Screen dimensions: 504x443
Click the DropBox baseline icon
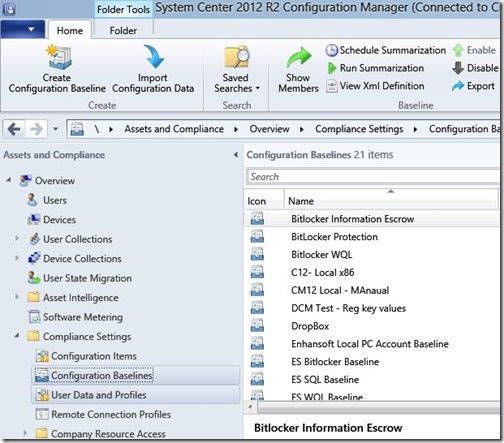pos(257,326)
